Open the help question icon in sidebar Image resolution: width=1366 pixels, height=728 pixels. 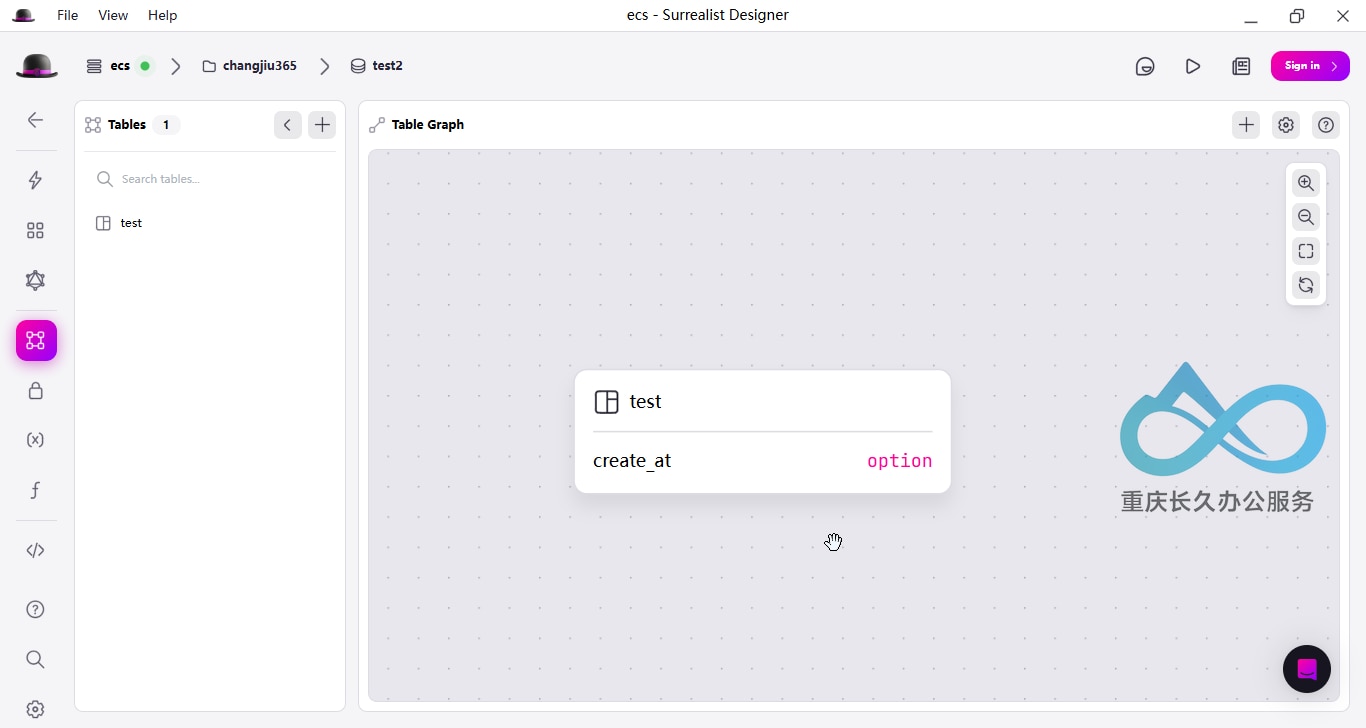[x=35, y=610]
